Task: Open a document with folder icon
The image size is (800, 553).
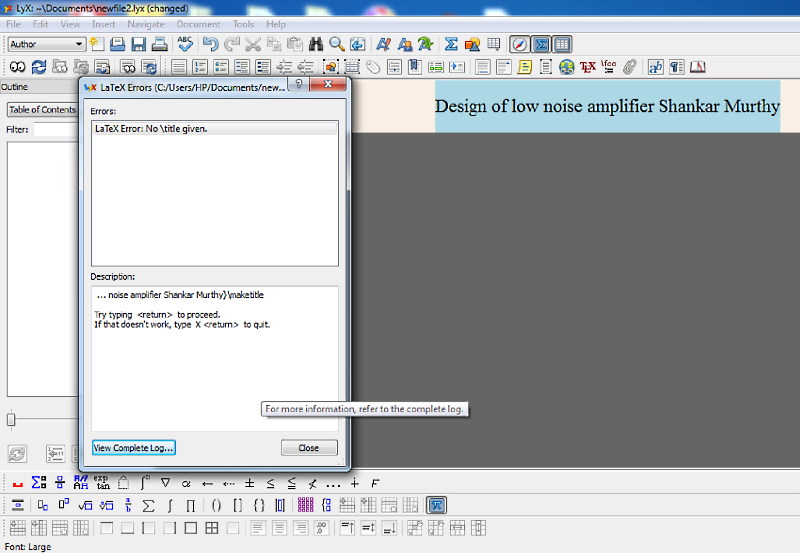Action: [x=117, y=44]
